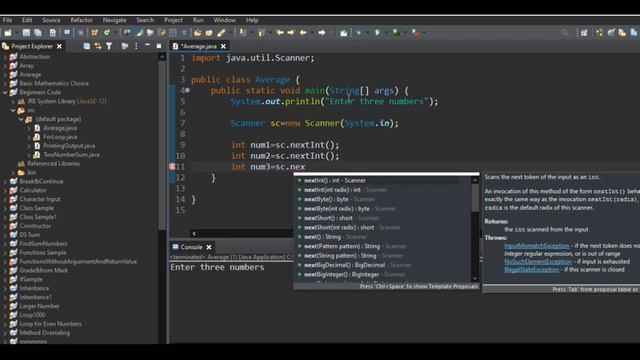
Task: Open the Project Explorer filter funnel icon
Action: (x=109, y=46)
